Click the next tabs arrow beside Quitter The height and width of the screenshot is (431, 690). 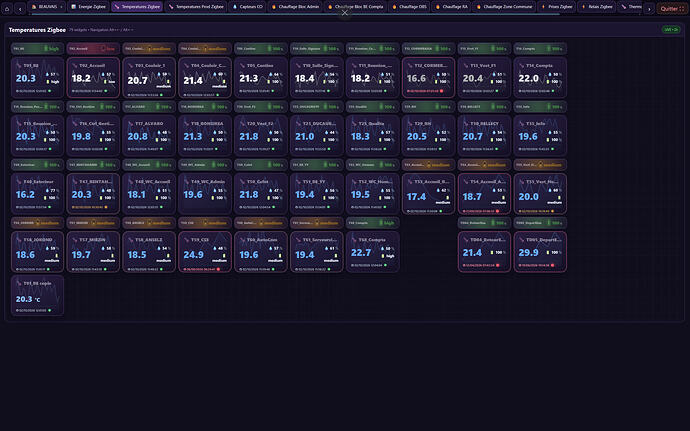(649, 8)
